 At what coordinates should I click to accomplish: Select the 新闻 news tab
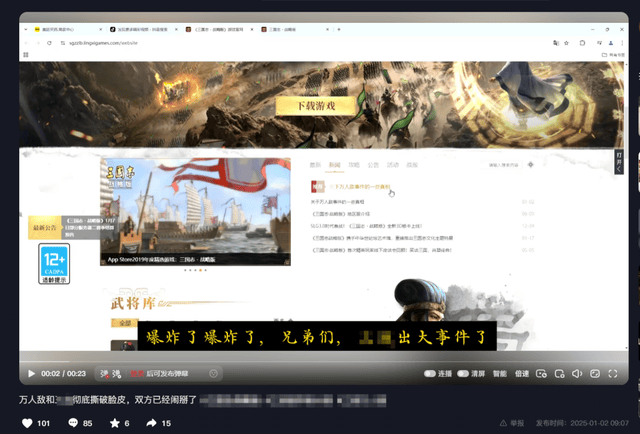coord(335,165)
